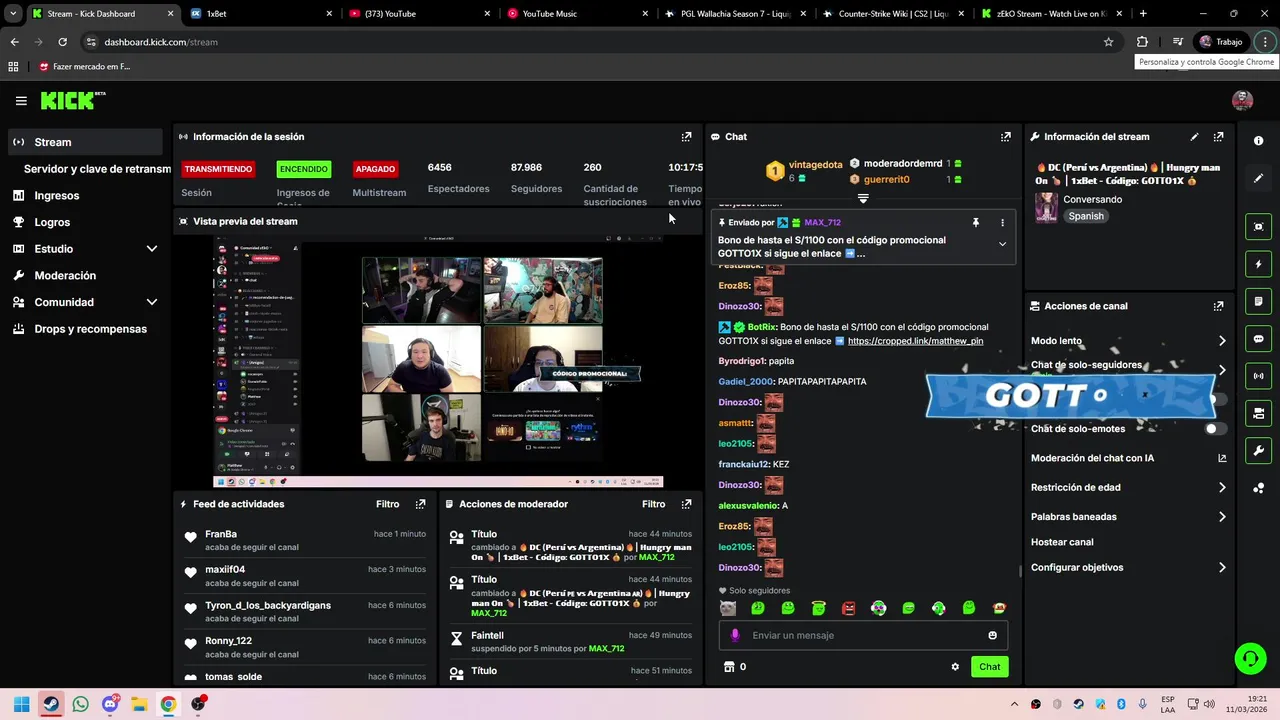Click the lightning bolt icon in right sidebar
Screen dimensions: 1280x720
click(1258, 265)
